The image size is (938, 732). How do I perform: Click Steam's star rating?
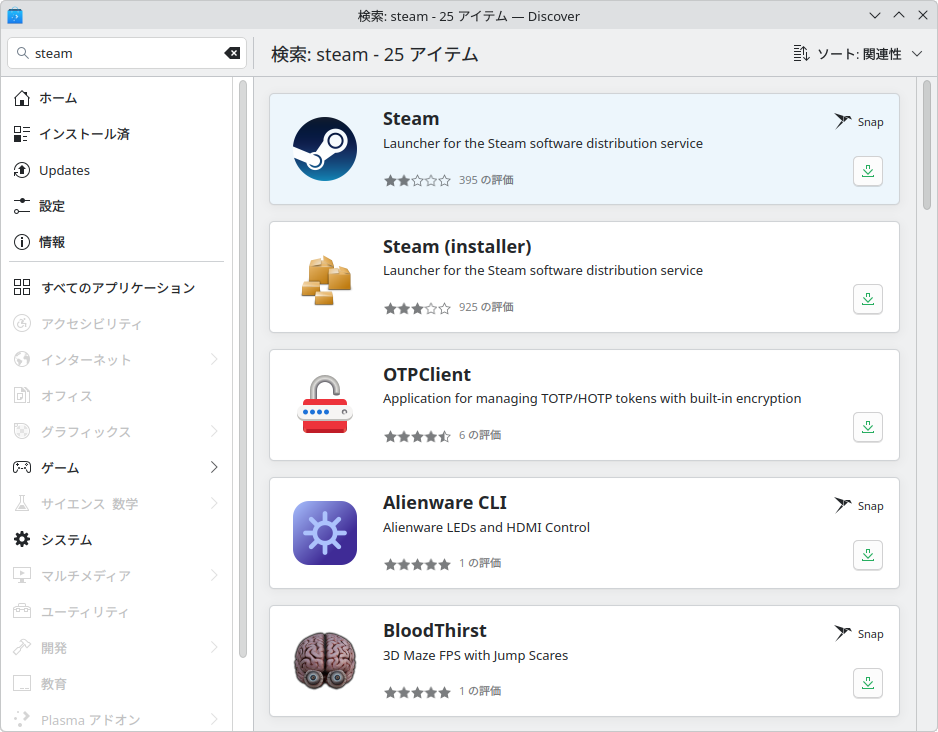417,180
